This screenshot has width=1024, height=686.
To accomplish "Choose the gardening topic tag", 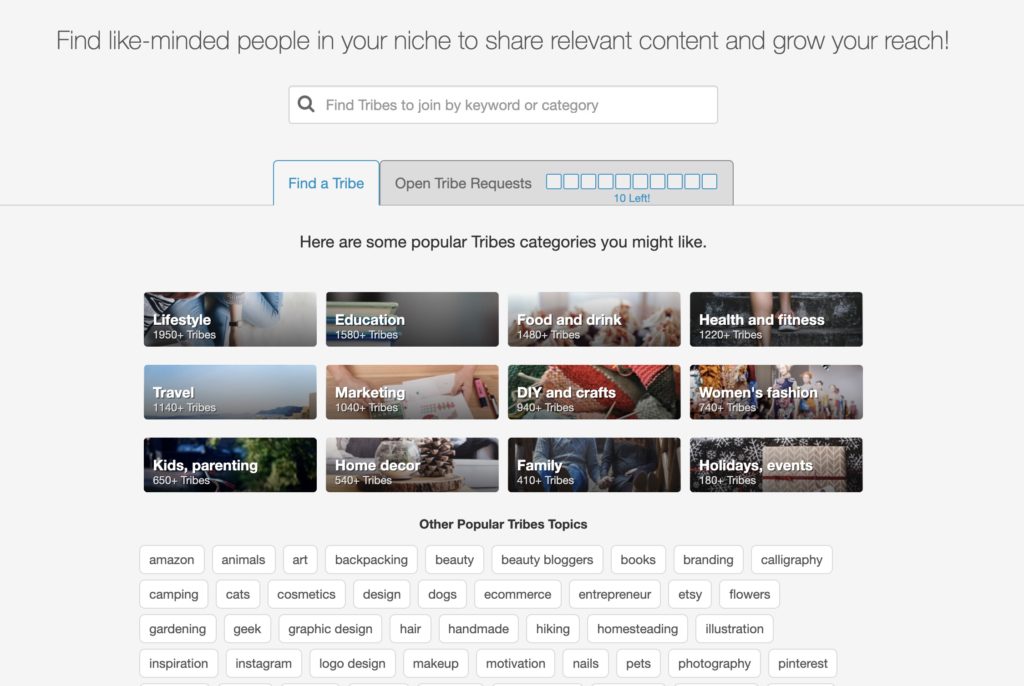I will pyautogui.click(x=178, y=629).
